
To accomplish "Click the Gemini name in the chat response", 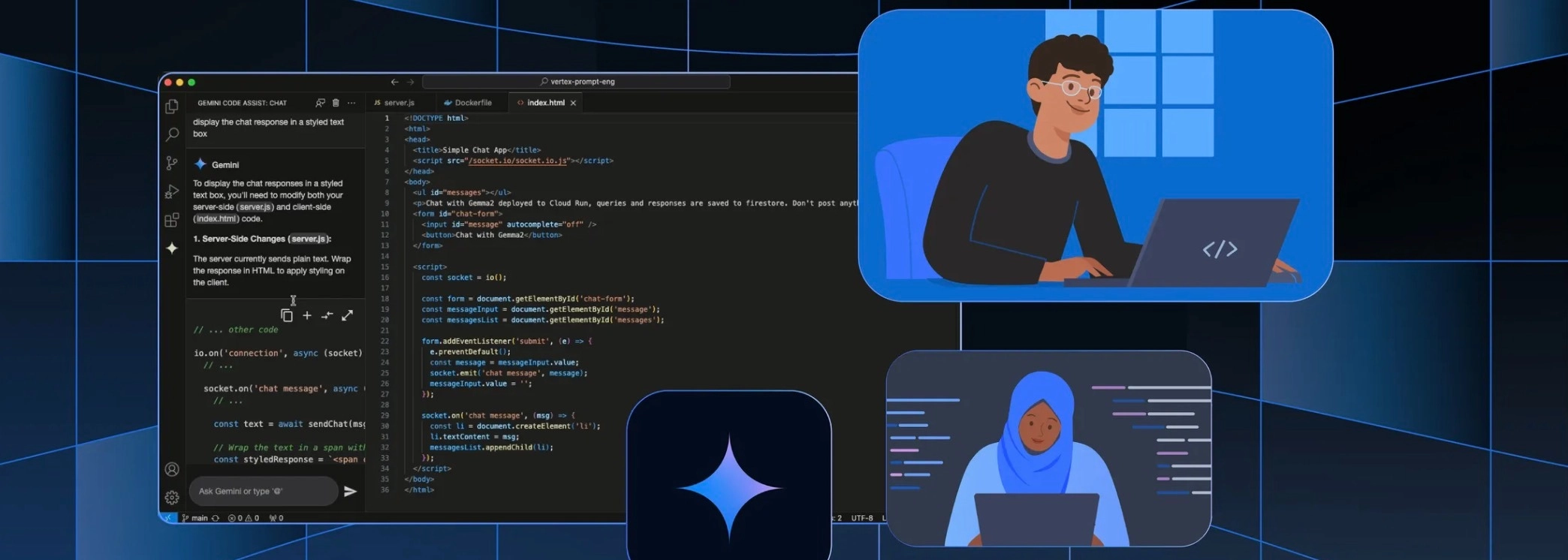I will pos(225,164).
